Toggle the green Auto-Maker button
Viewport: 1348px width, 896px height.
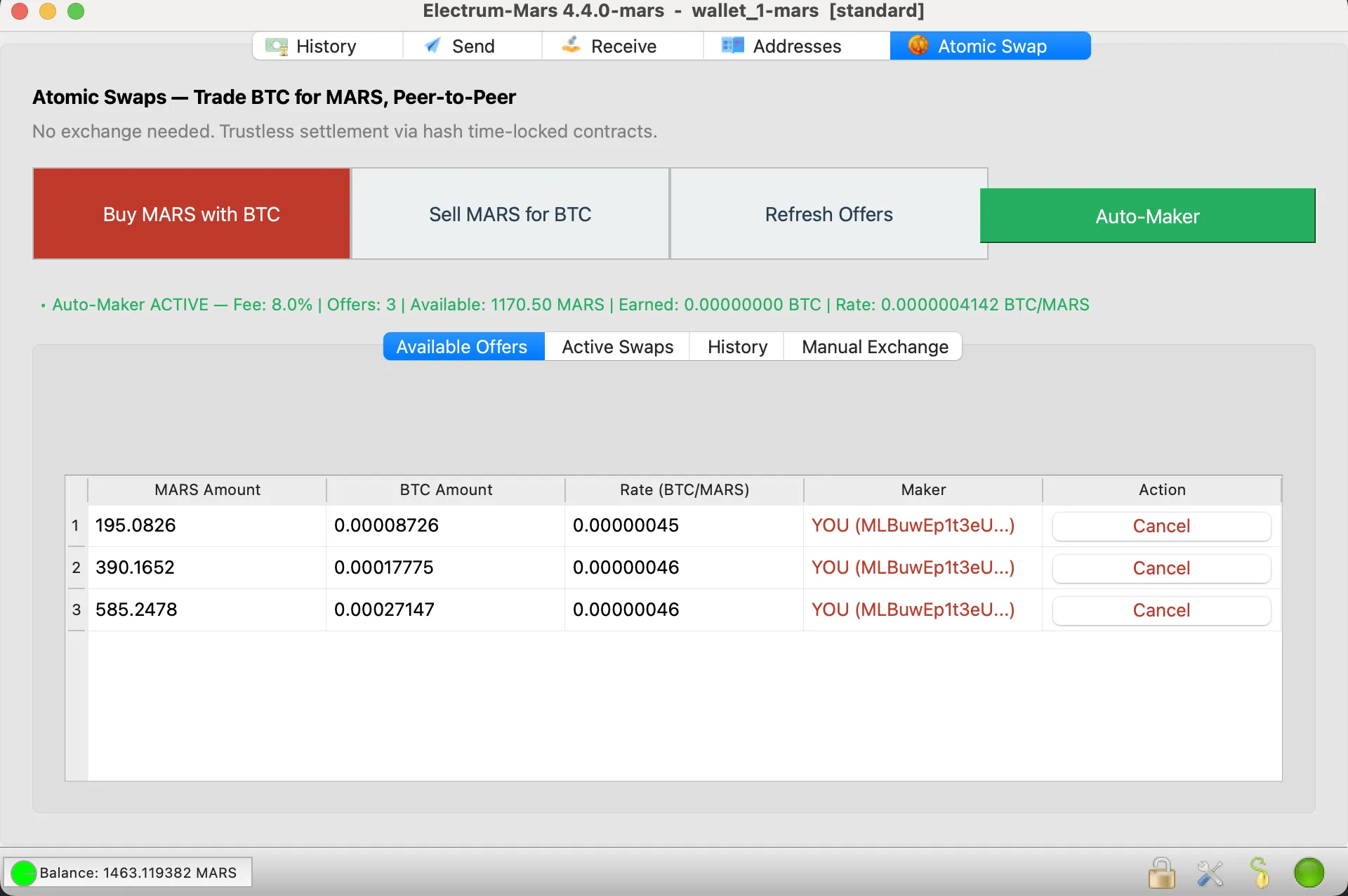pyautogui.click(x=1147, y=216)
